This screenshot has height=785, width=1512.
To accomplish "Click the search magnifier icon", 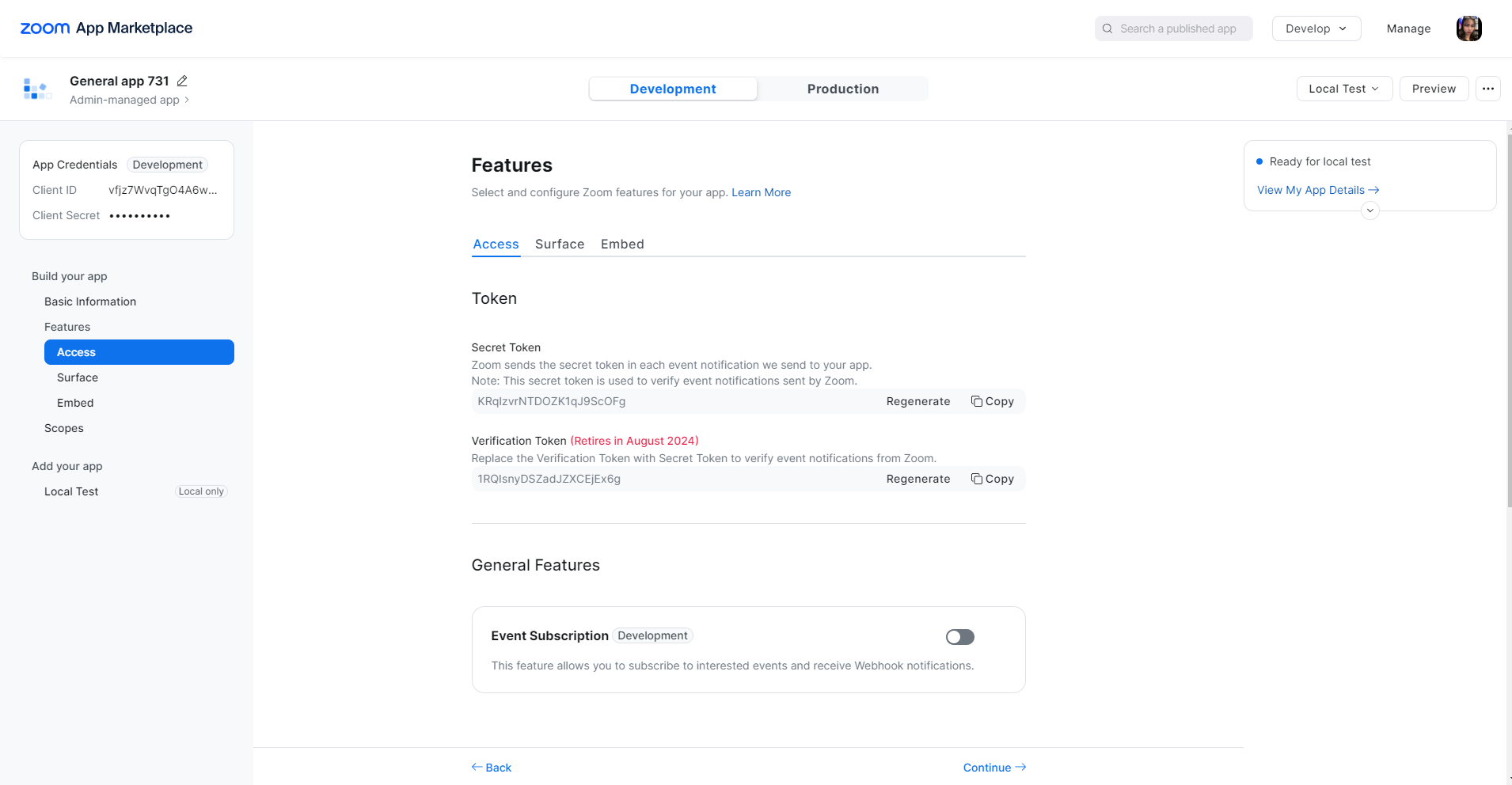I will click(x=1107, y=28).
